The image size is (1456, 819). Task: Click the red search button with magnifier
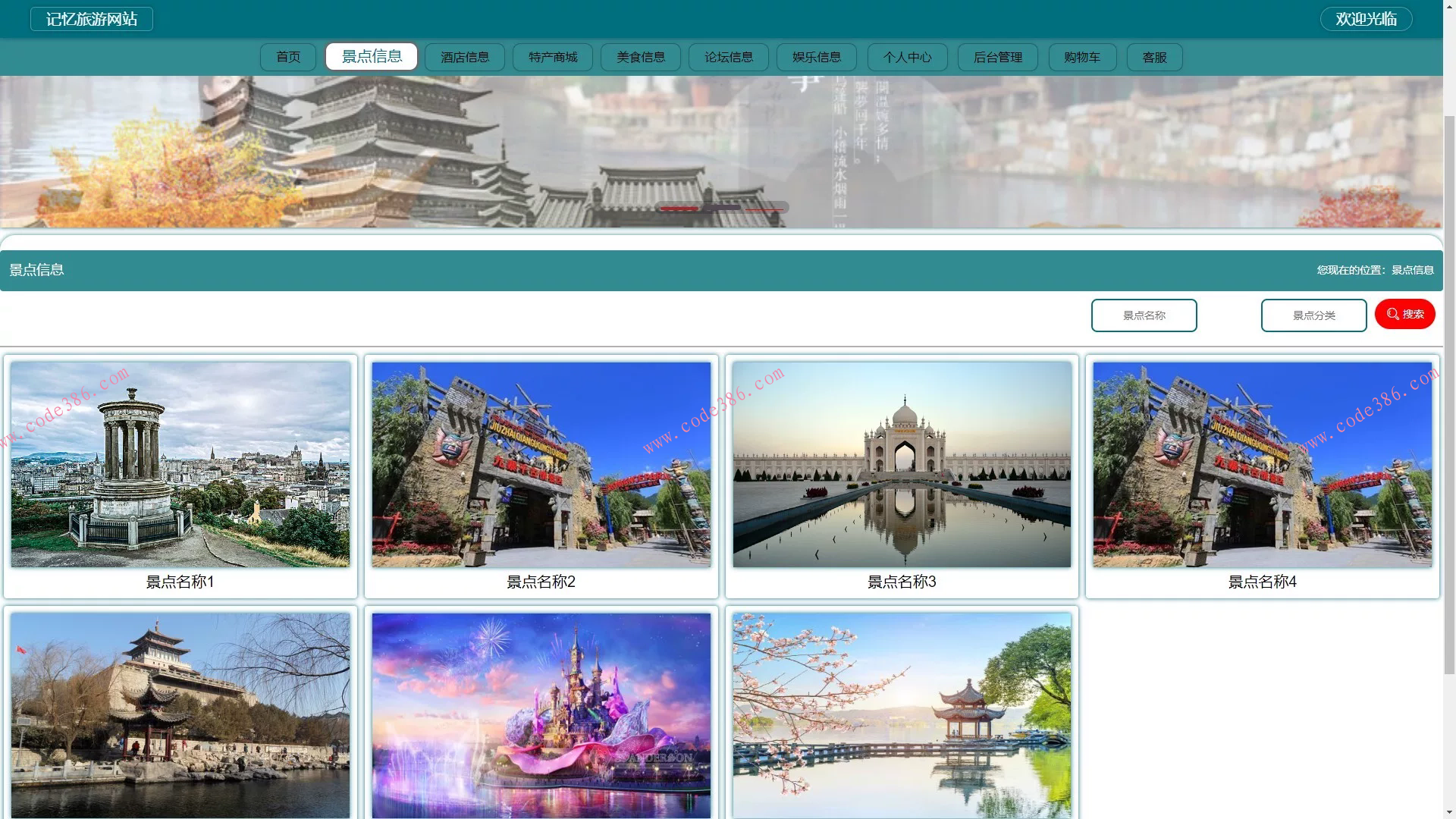(x=1404, y=314)
